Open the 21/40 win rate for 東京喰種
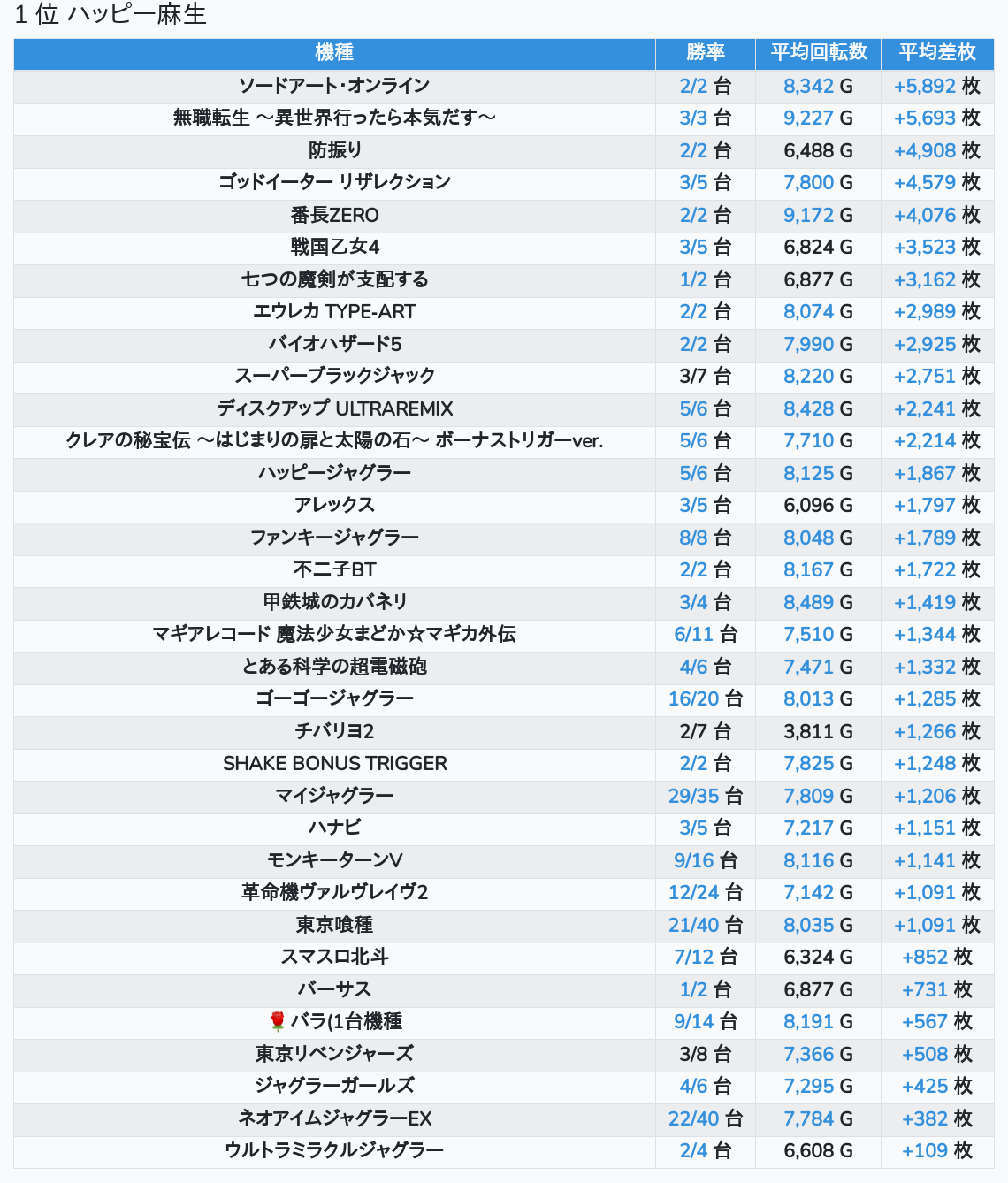Image resolution: width=1008 pixels, height=1183 pixels. point(693,925)
